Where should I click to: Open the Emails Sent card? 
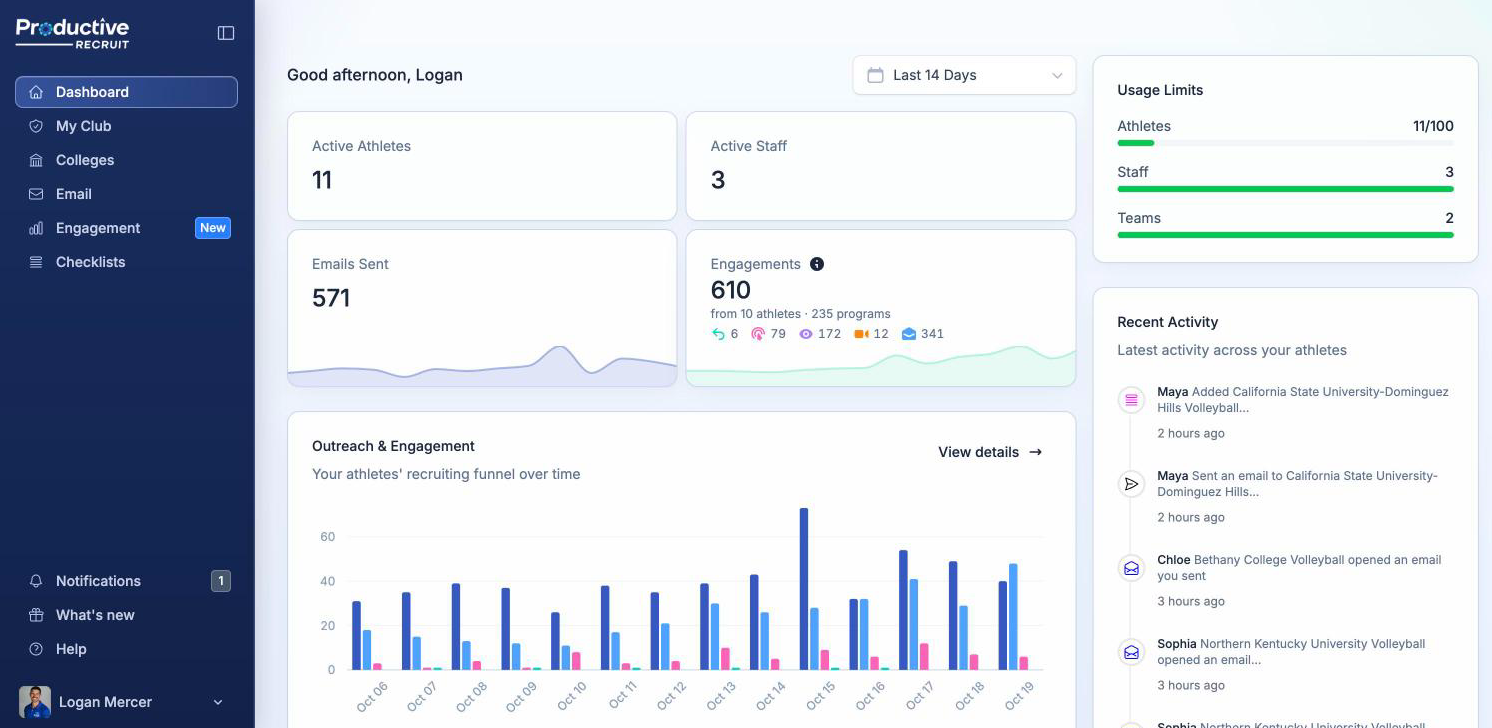(482, 308)
